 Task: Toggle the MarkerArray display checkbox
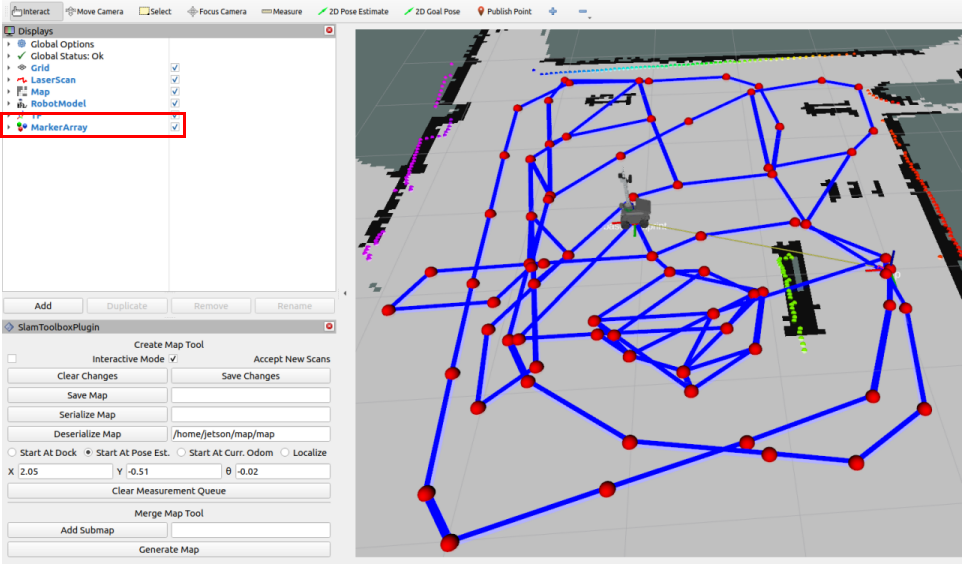point(175,127)
